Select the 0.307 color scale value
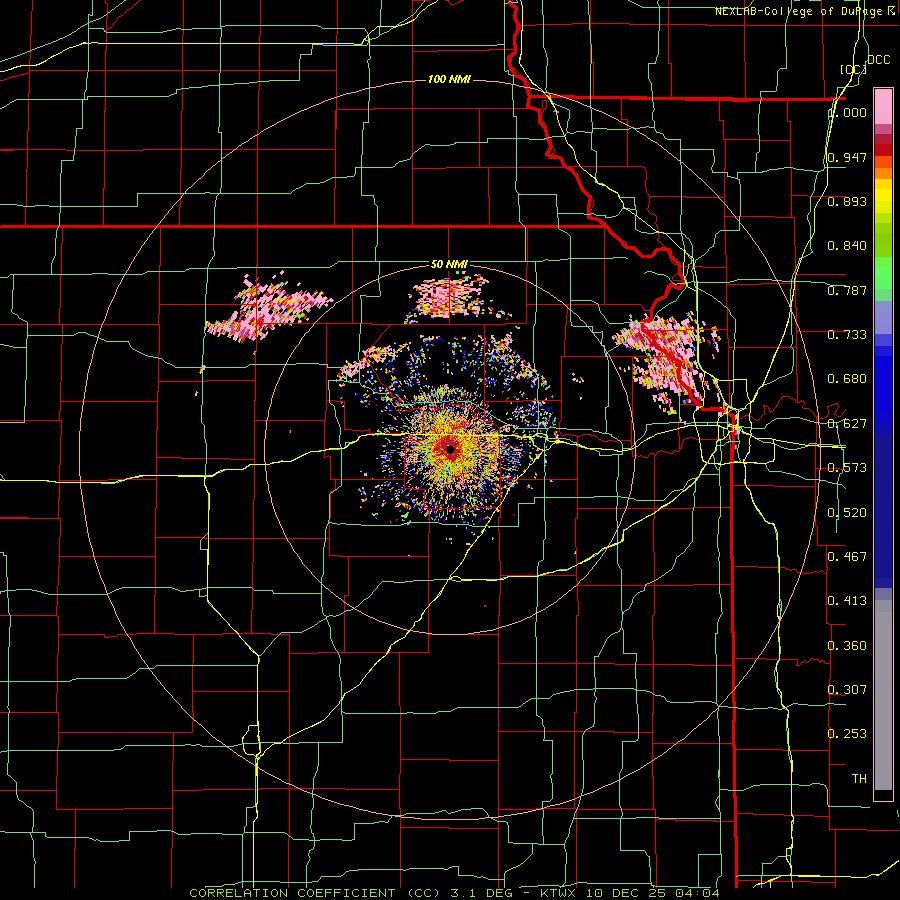Screen dimensions: 900x900 tap(847, 689)
